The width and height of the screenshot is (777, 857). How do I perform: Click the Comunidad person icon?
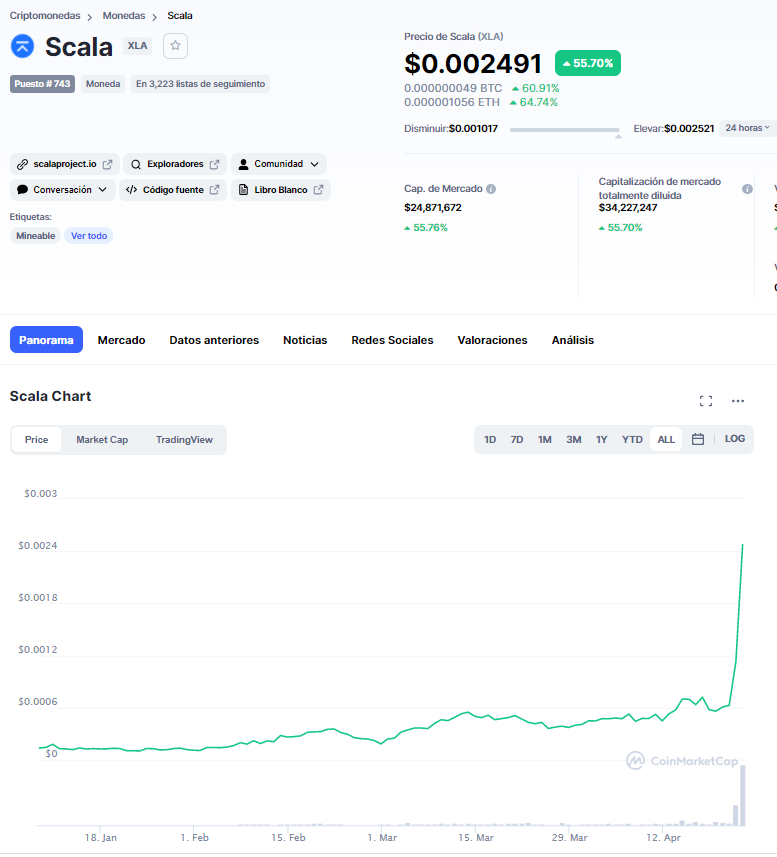coord(244,164)
